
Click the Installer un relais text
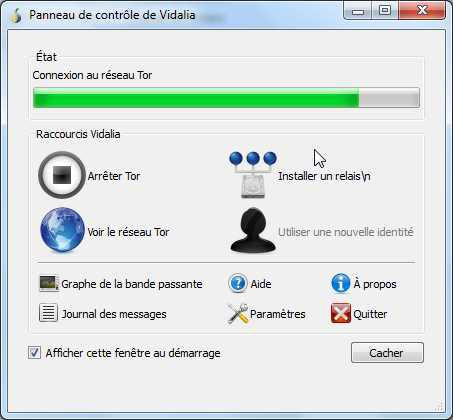324,176
